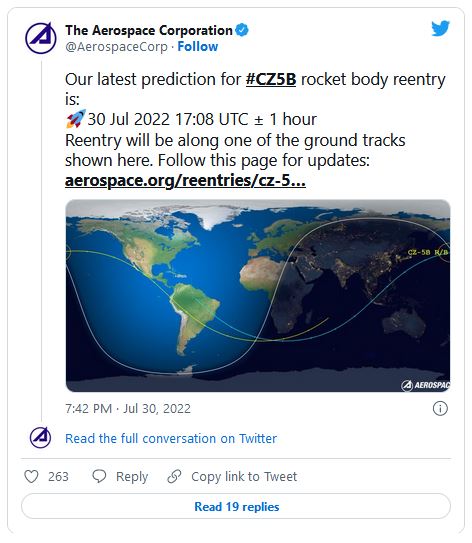
Task: Open the large Aerospace Corporation avatar
Action: coord(41,38)
